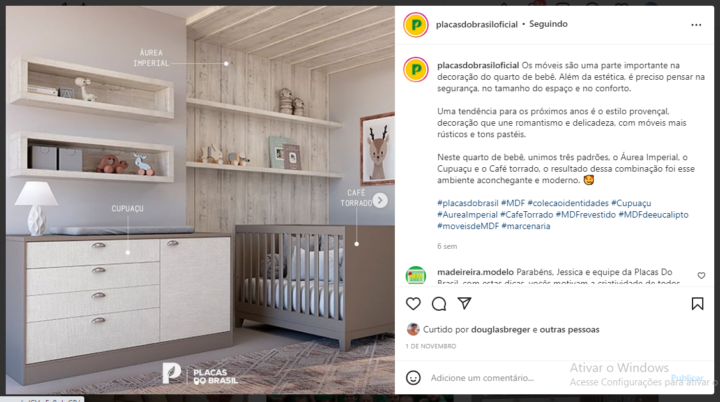Screen dimensions: 720x402
Task: Toggle the Seguindo follow status
Action: (548, 24)
